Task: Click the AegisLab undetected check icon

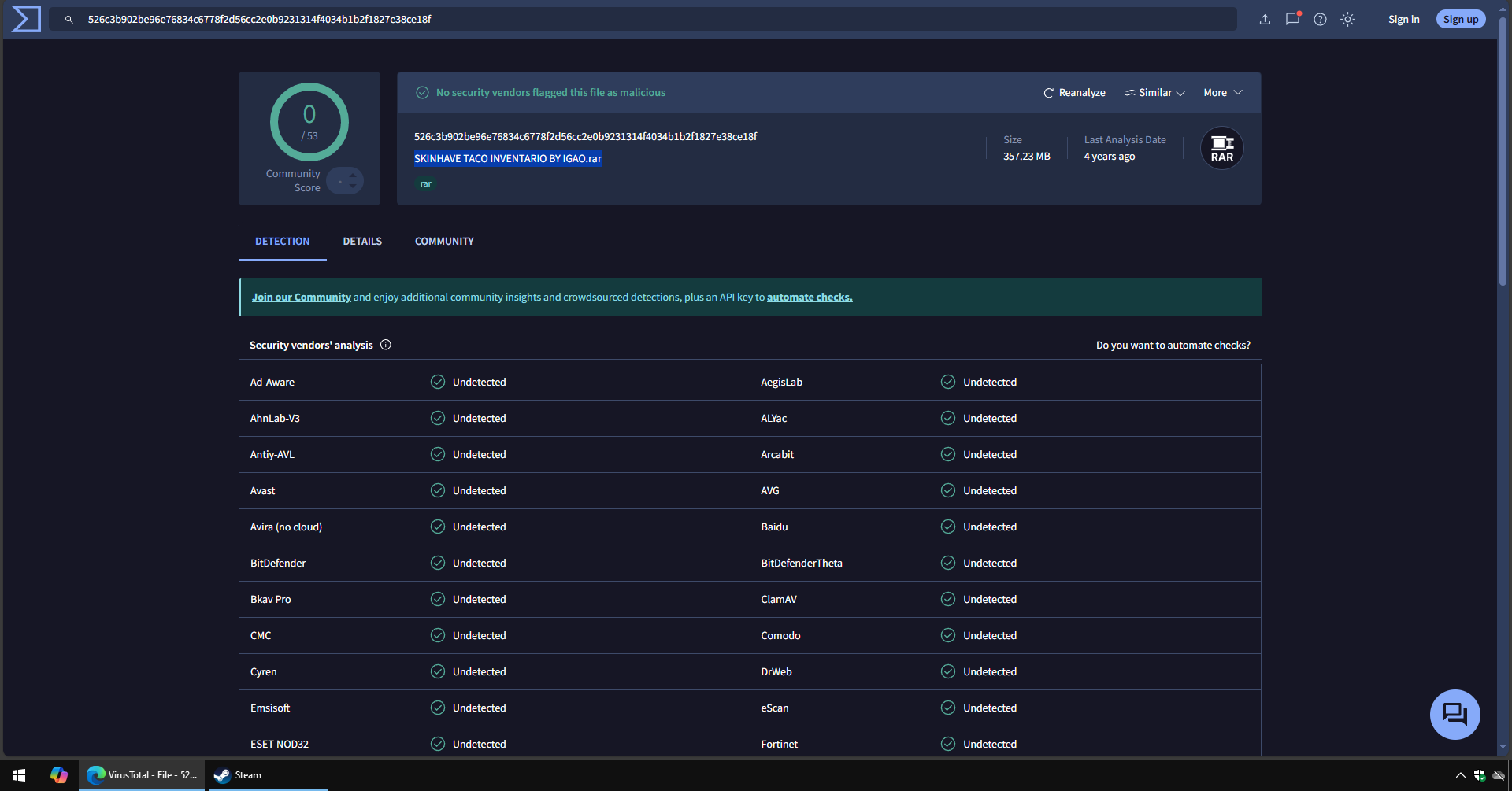Action: click(x=948, y=382)
